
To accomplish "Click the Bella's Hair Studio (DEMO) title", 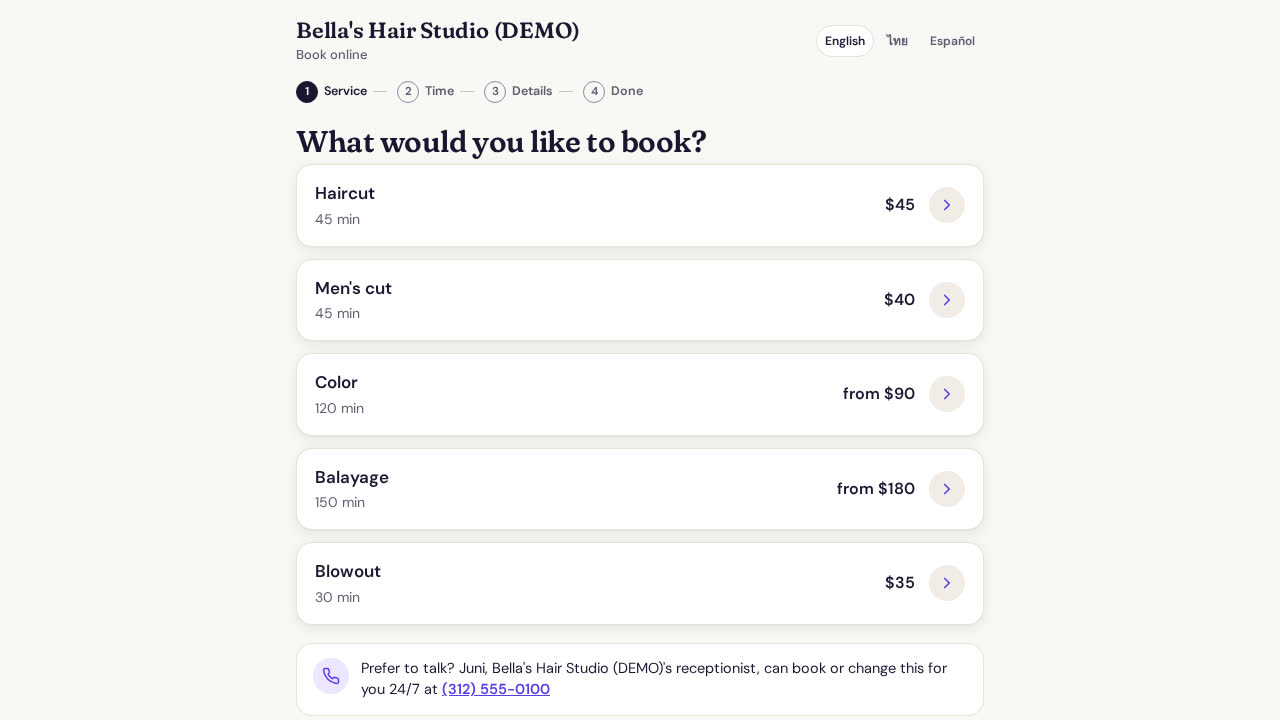I will pyautogui.click(x=437, y=31).
